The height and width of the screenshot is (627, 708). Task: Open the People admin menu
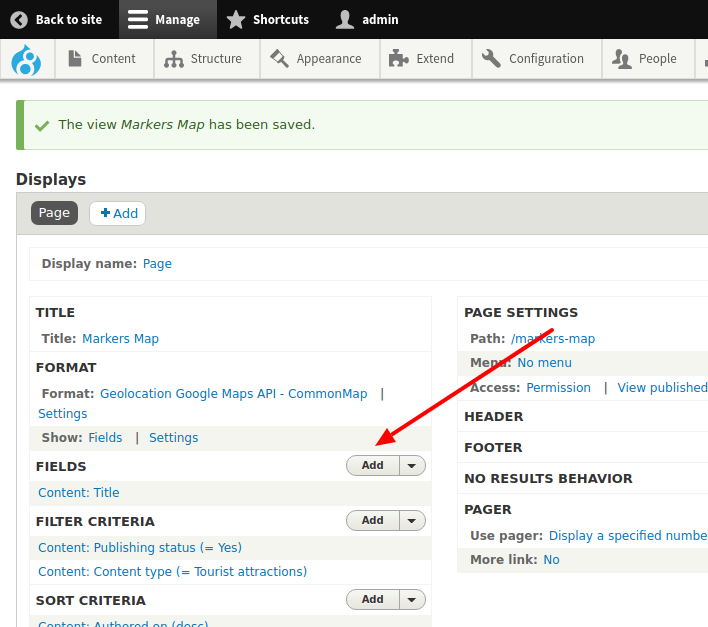pos(645,59)
